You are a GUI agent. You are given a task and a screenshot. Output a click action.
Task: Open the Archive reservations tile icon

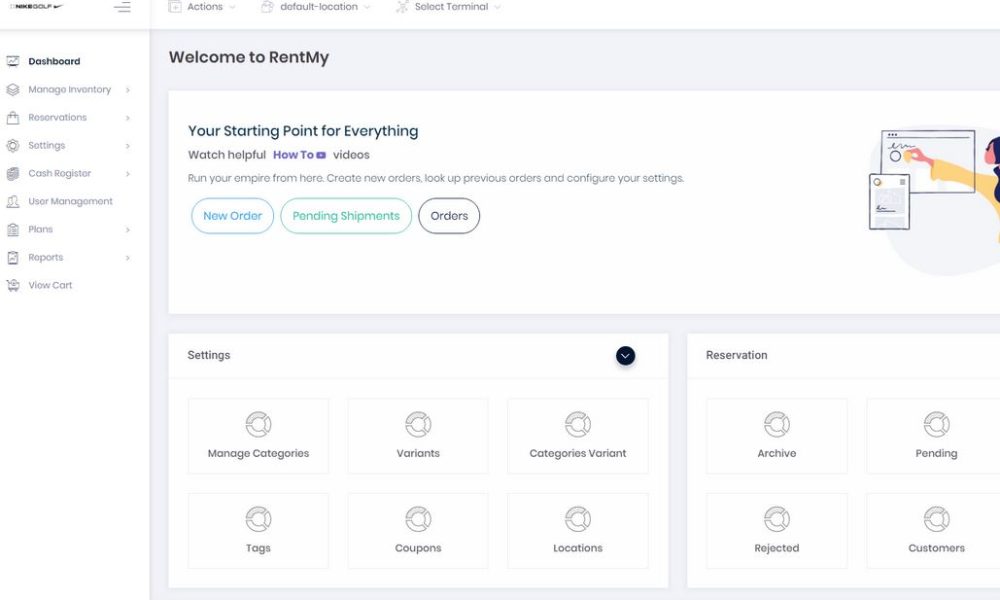(x=777, y=425)
